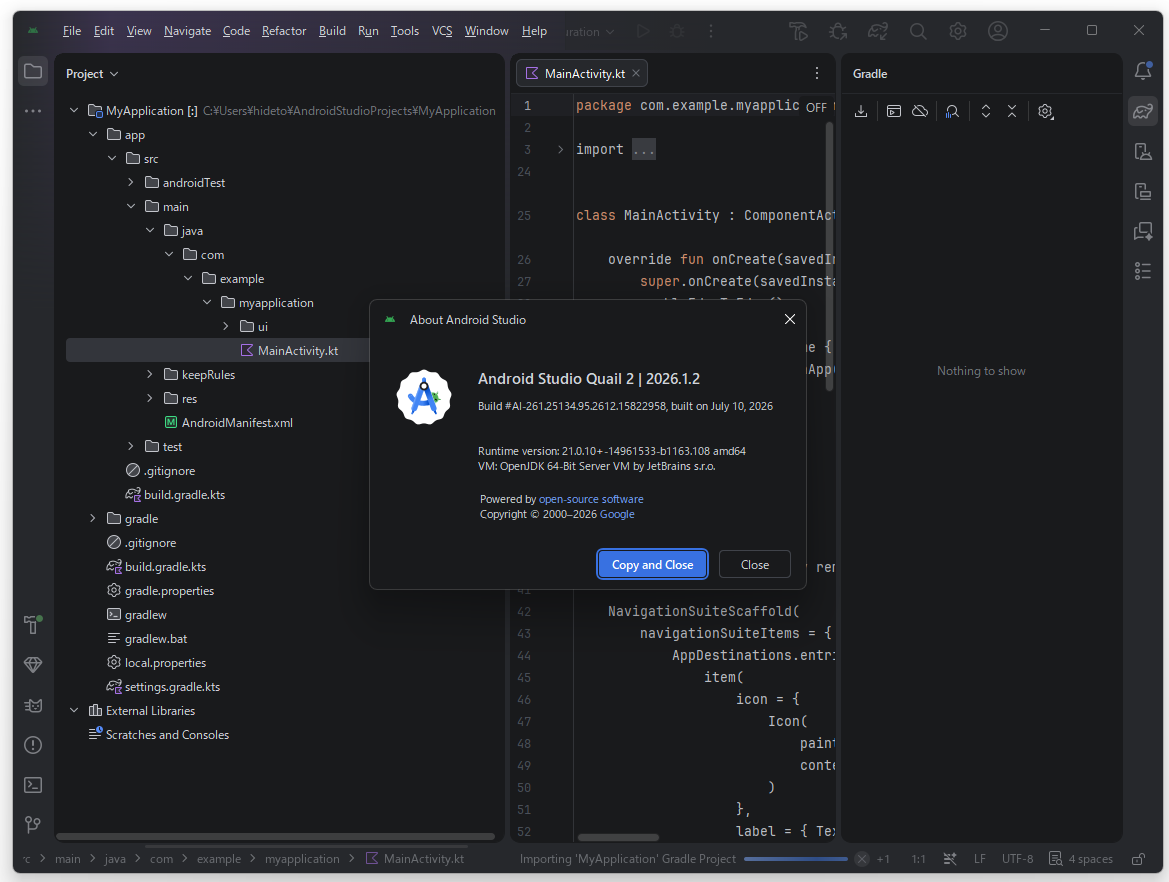Screen dimensions: 1169x882
Task: Unfold the collapsed import block
Action: pos(561,149)
